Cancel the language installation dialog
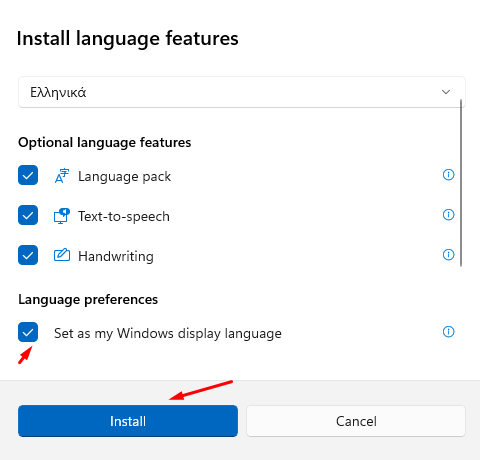480x460 pixels. point(356,421)
